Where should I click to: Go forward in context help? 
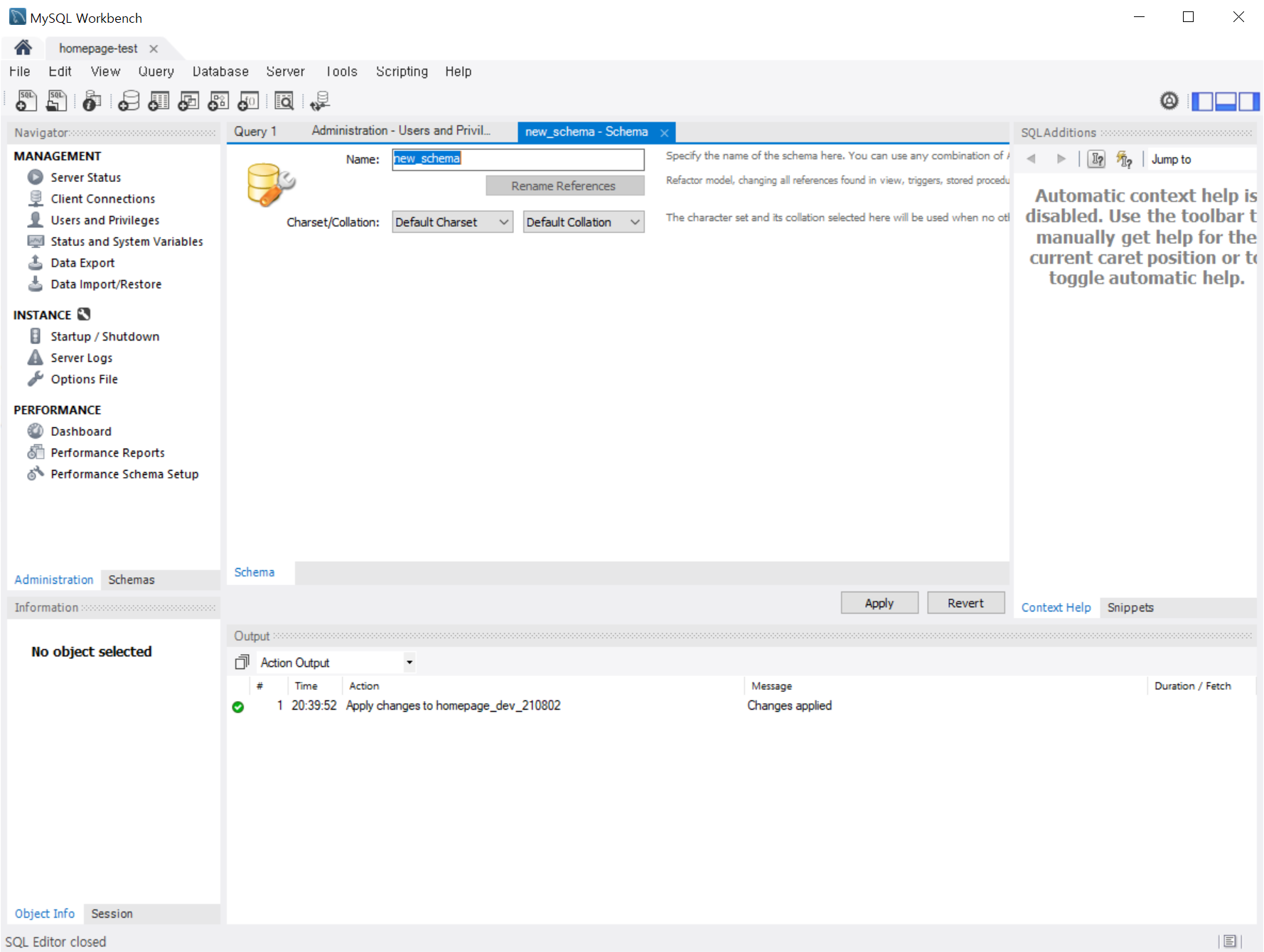(x=1061, y=159)
